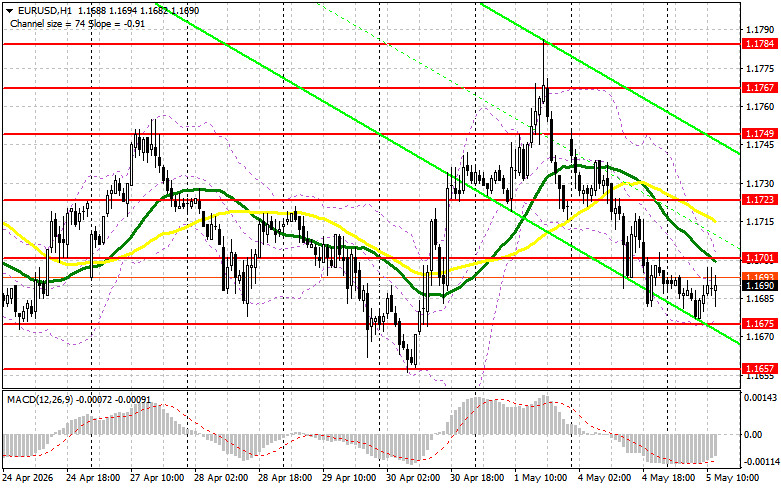
Task: Click the 1.1745 price axis value
Action: [x=760, y=145]
